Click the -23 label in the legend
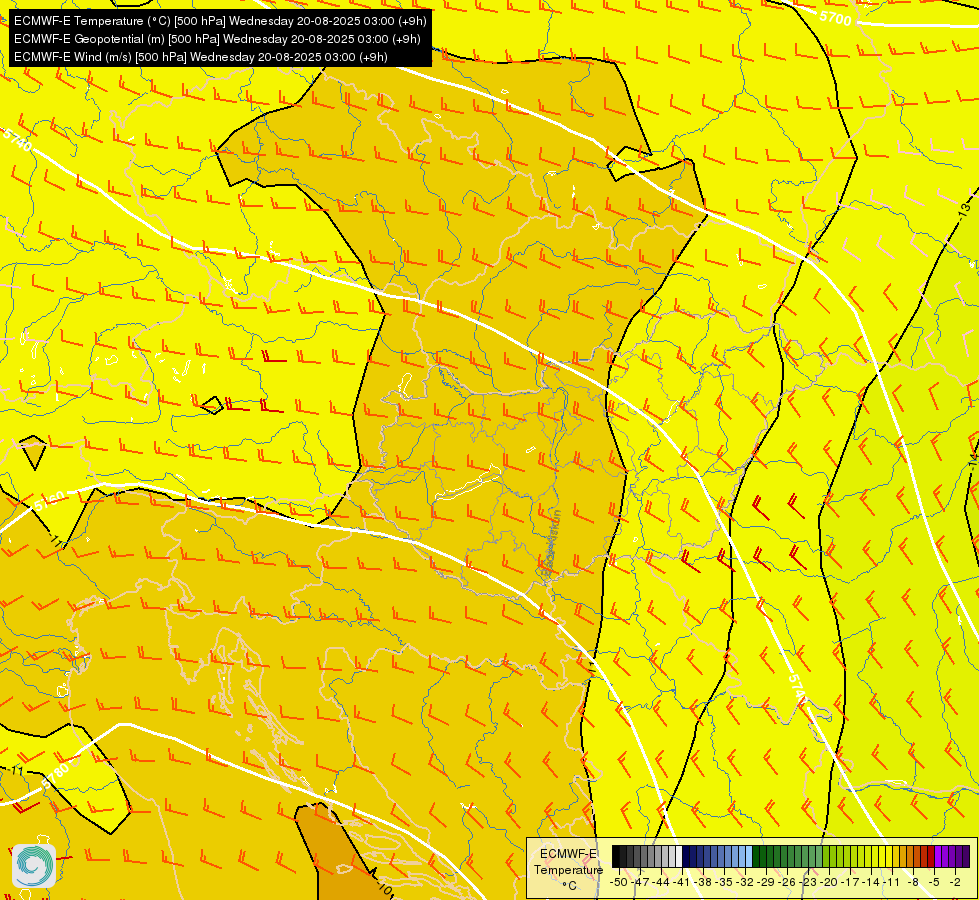 pyautogui.click(x=808, y=882)
